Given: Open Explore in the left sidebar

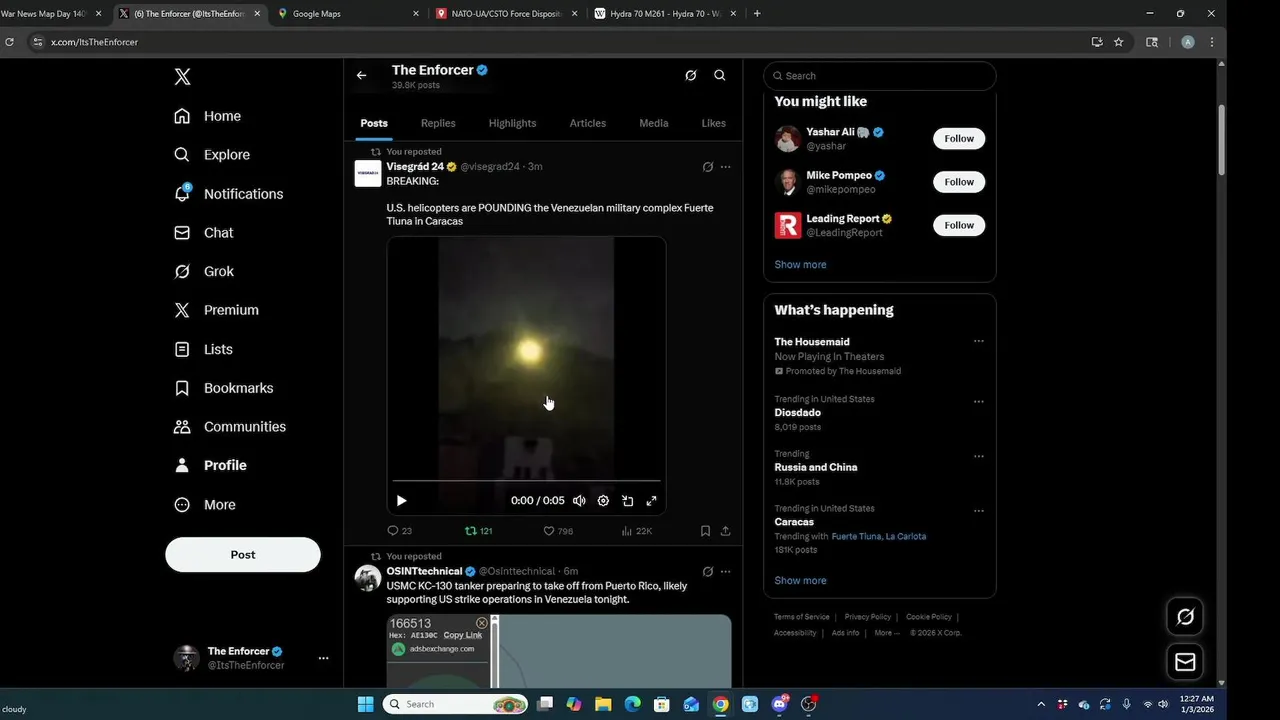Looking at the screenshot, I should pyautogui.click(x=211, y=155).
